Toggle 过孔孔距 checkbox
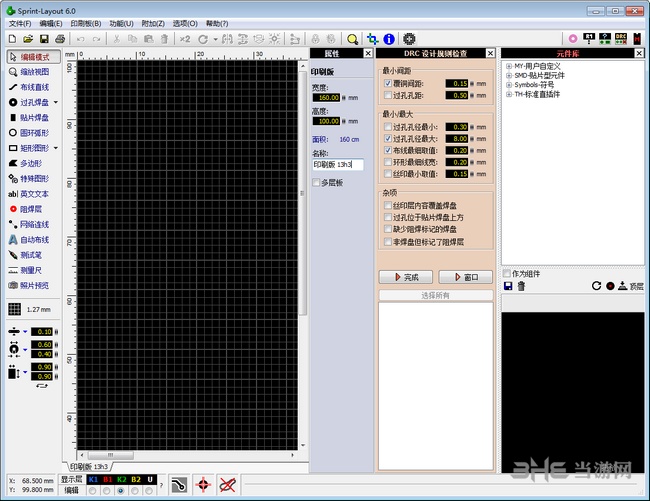Image resolution: width=650 pixels, height=501 pixels. click(388, 95)
